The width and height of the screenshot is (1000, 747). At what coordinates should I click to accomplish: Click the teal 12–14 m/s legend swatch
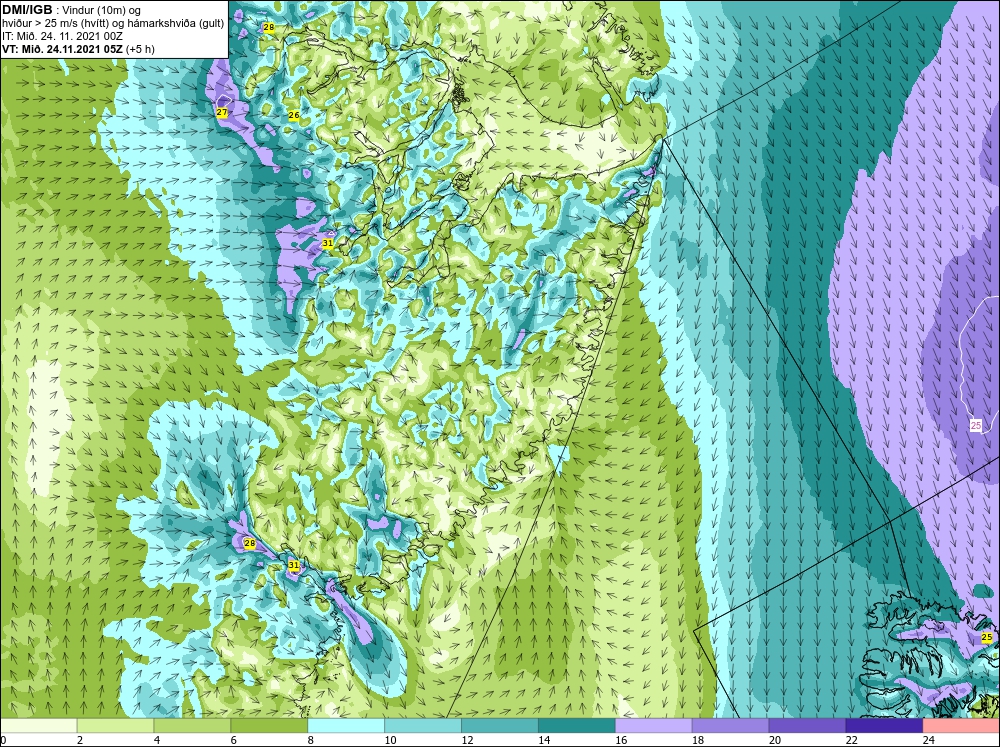(500, 725)
